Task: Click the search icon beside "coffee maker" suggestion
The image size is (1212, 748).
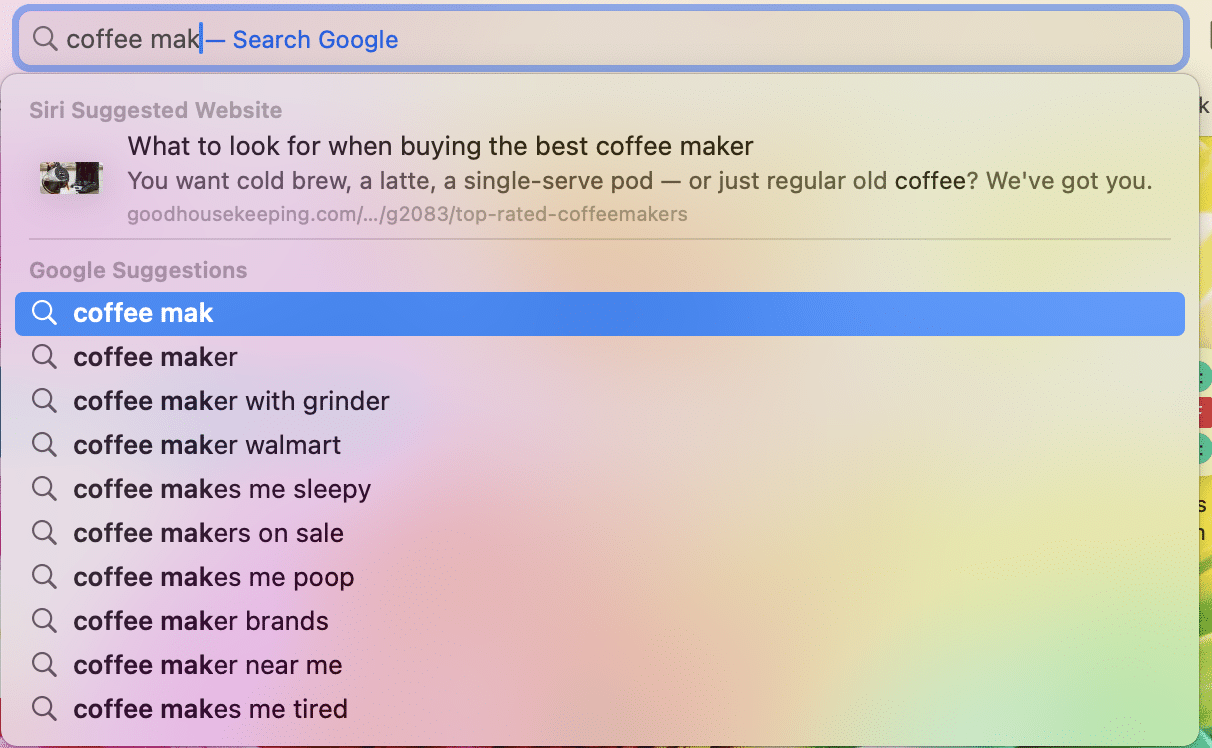Action: pyautogui.click(x=43, y=357)
